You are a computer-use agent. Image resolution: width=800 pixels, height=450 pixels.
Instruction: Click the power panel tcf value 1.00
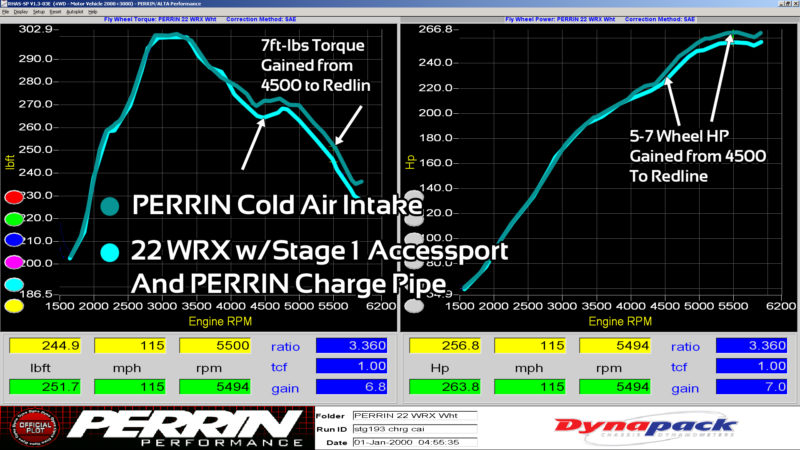coord(751,366)
